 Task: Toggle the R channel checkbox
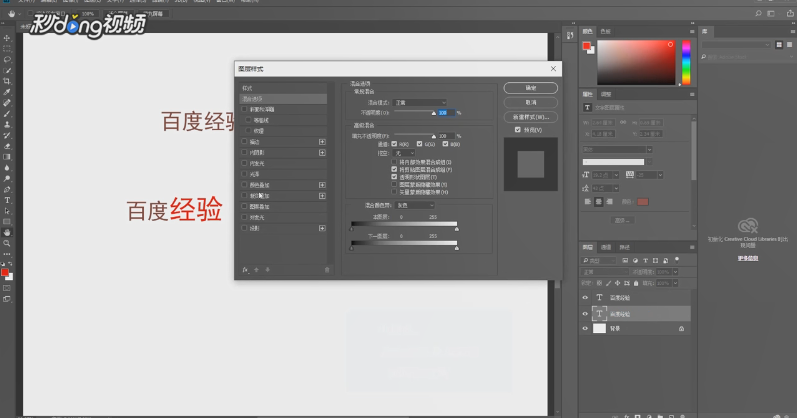coord(394,144)
